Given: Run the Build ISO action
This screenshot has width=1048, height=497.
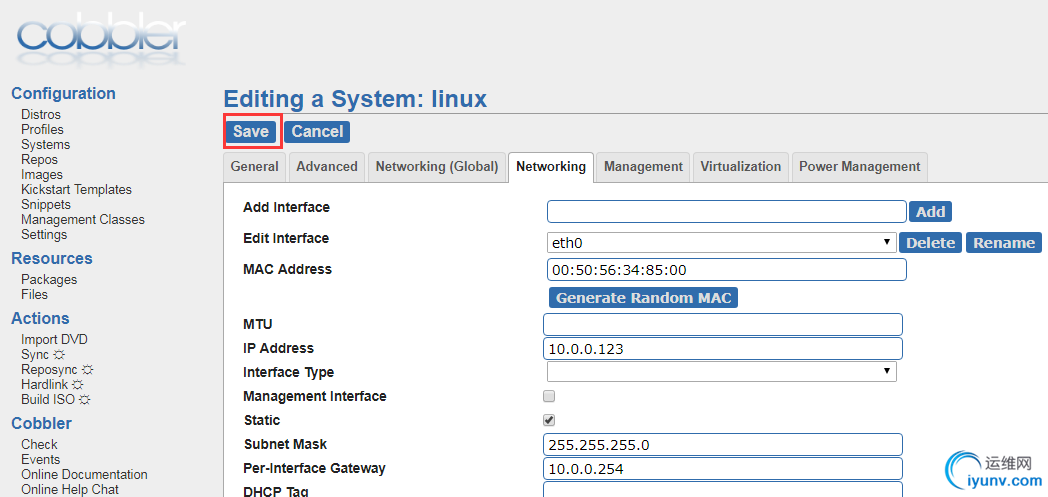Looking at the screenshot, I should click(x=55, y=399).
